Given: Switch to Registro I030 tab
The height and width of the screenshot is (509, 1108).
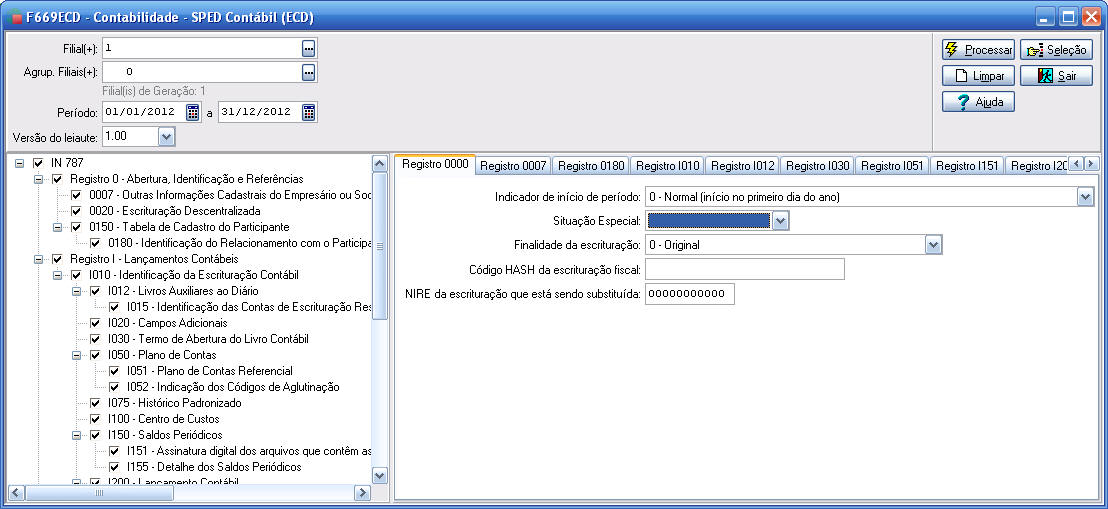Looking at the screenshot, I should [x=818, y=166].
